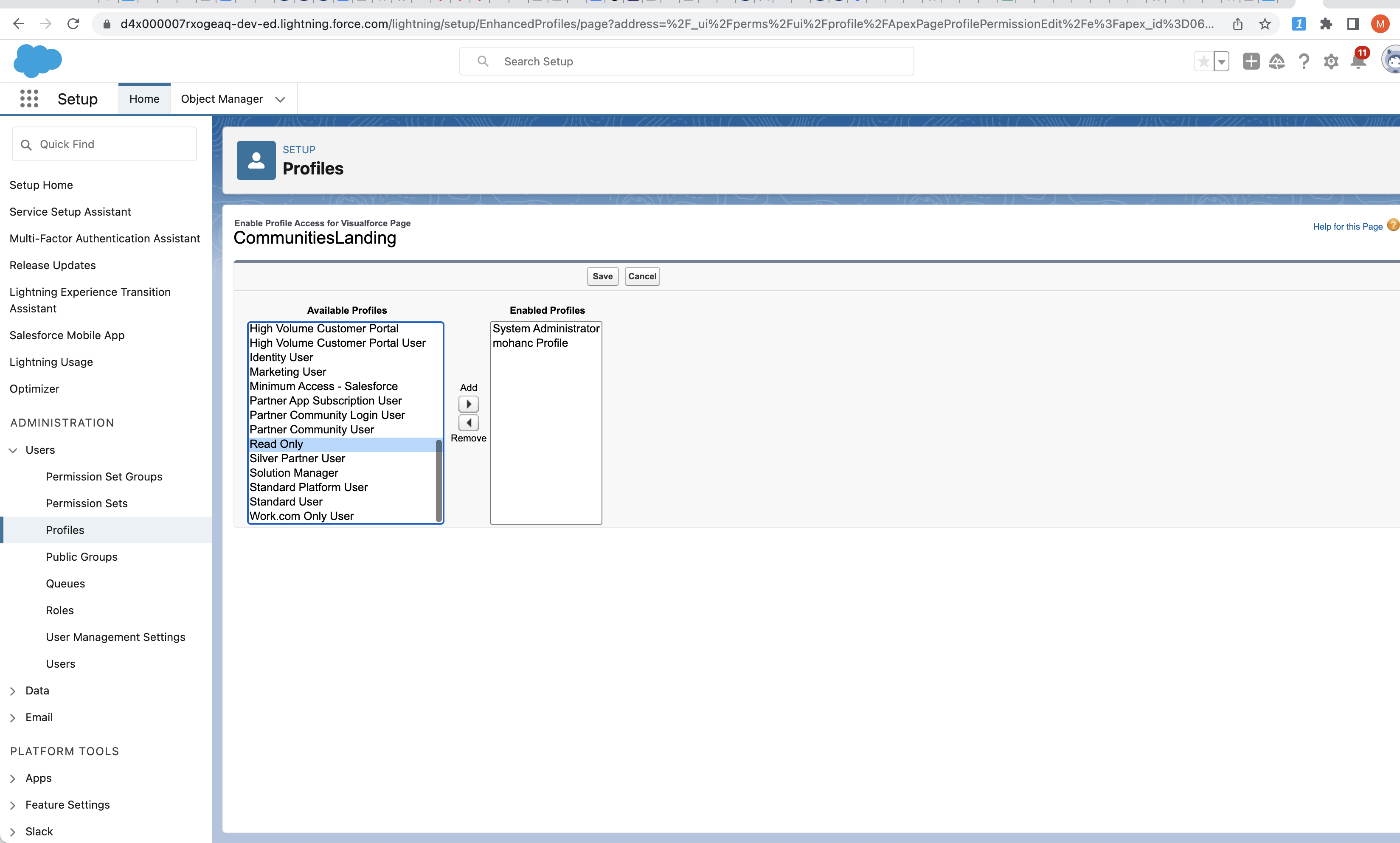Click the Save button
1400x843 pixels.
click(x=602, y=276)
